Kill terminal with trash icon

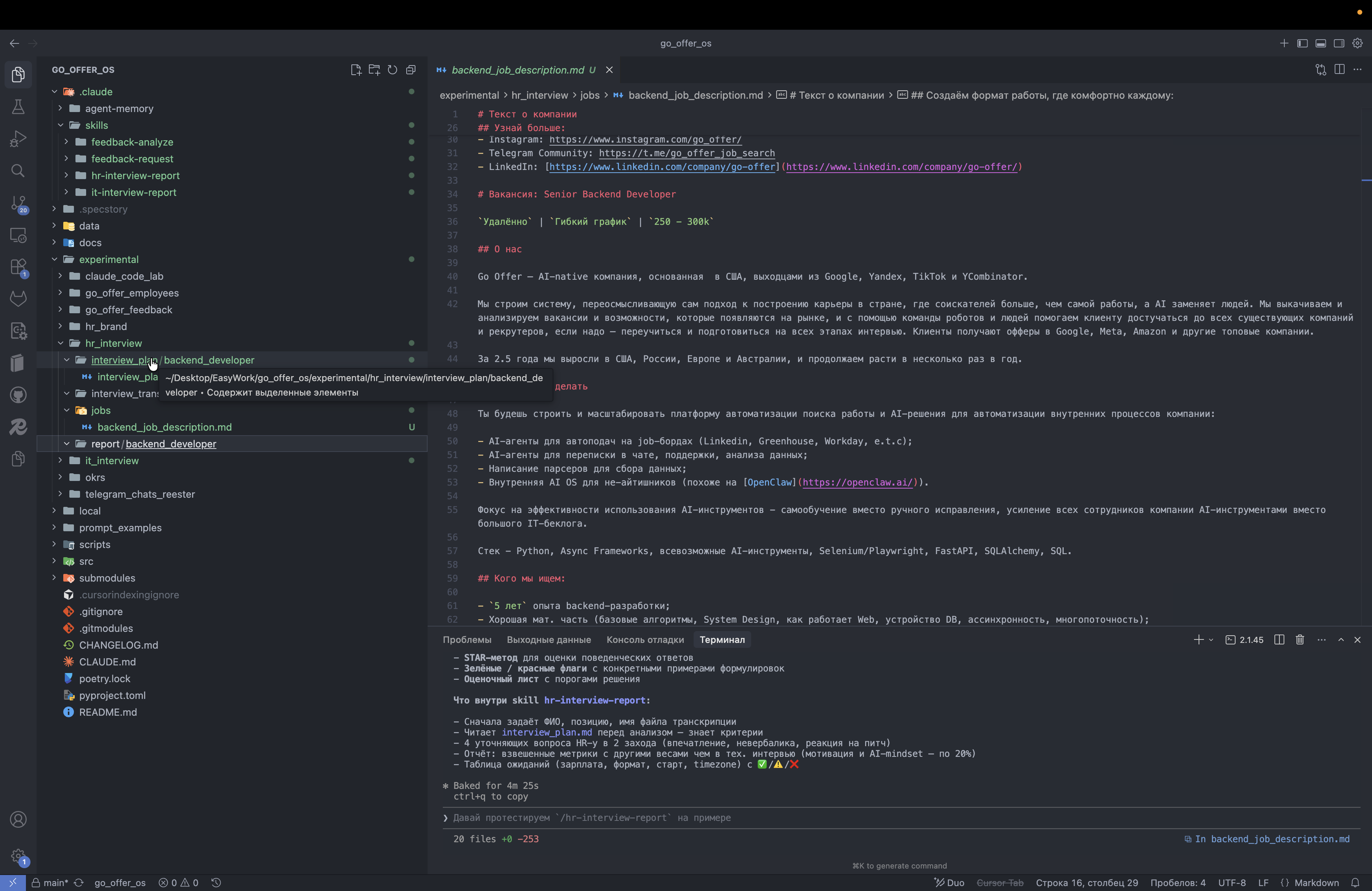[x=1300, y=640]
